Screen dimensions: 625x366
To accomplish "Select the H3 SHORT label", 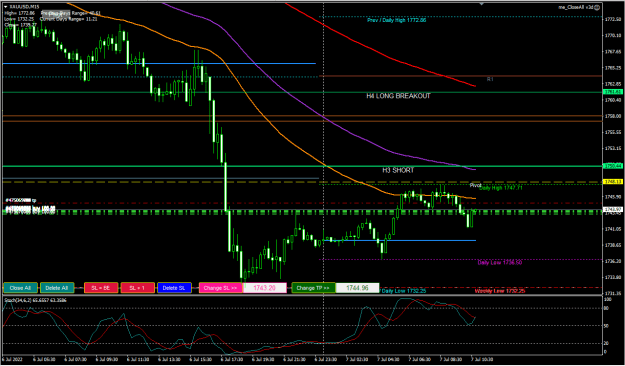I will tap(398, 170).
